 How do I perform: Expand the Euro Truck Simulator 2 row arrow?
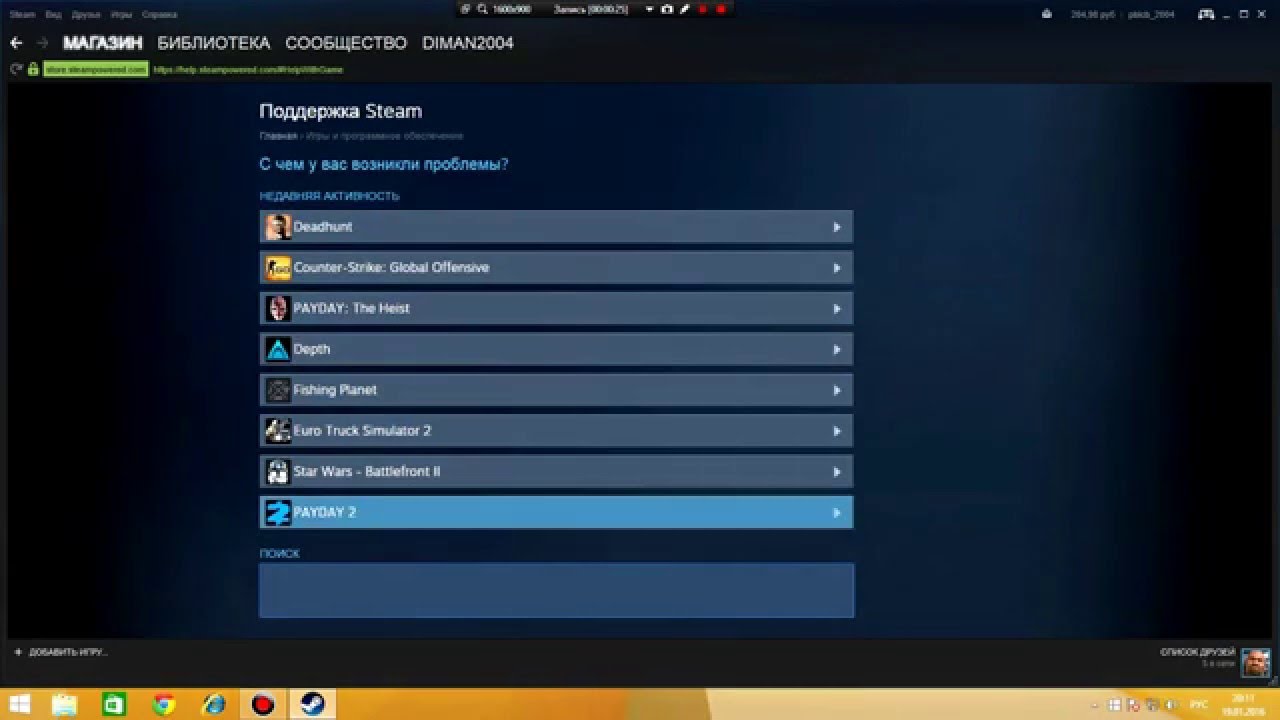point(837,431)
